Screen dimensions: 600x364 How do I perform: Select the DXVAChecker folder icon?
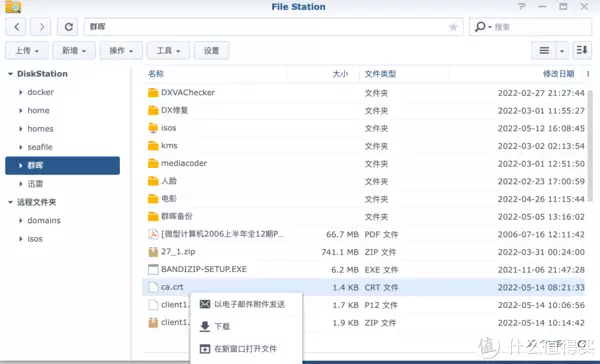tap(153, 93)
